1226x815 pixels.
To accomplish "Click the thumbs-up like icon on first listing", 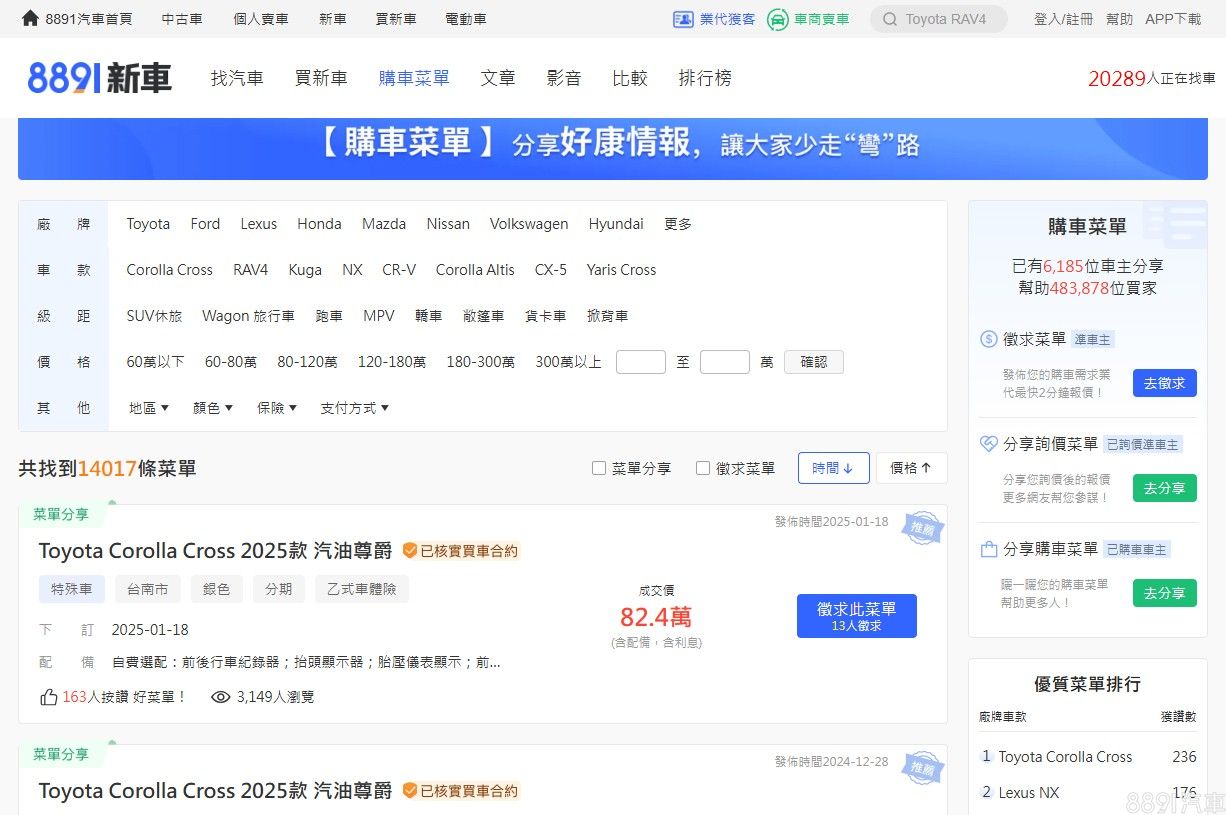I will point(49,697).
